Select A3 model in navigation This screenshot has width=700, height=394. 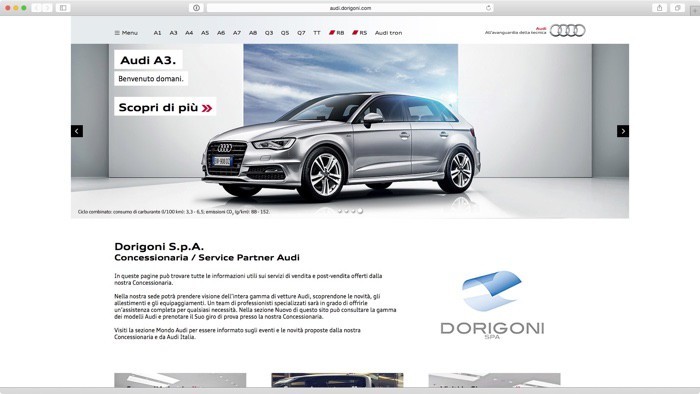pyautogui.click(x=173, y=33)
